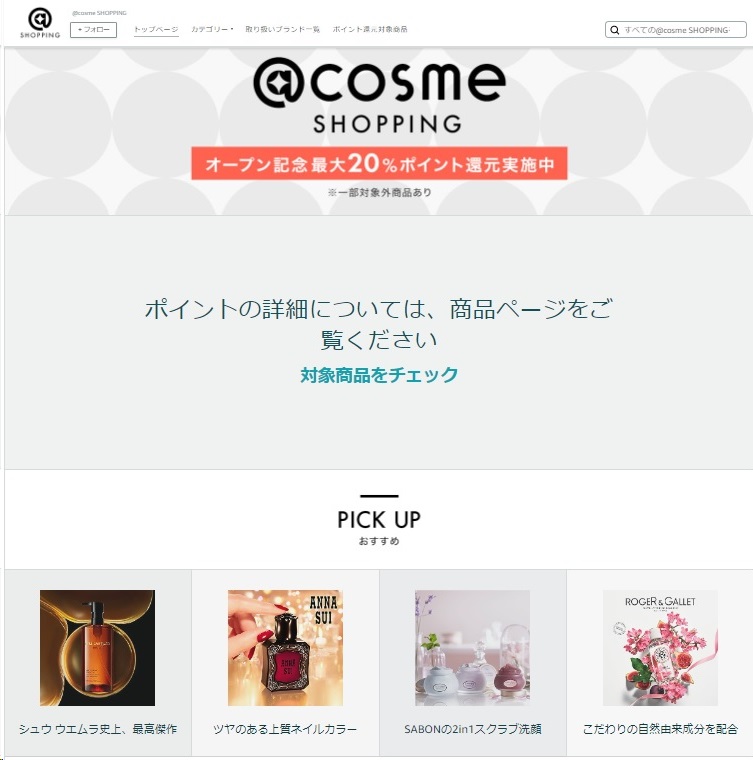Open the トップページ tab
The width and height of the screenshot is (753, 760).
coord(156,29)
